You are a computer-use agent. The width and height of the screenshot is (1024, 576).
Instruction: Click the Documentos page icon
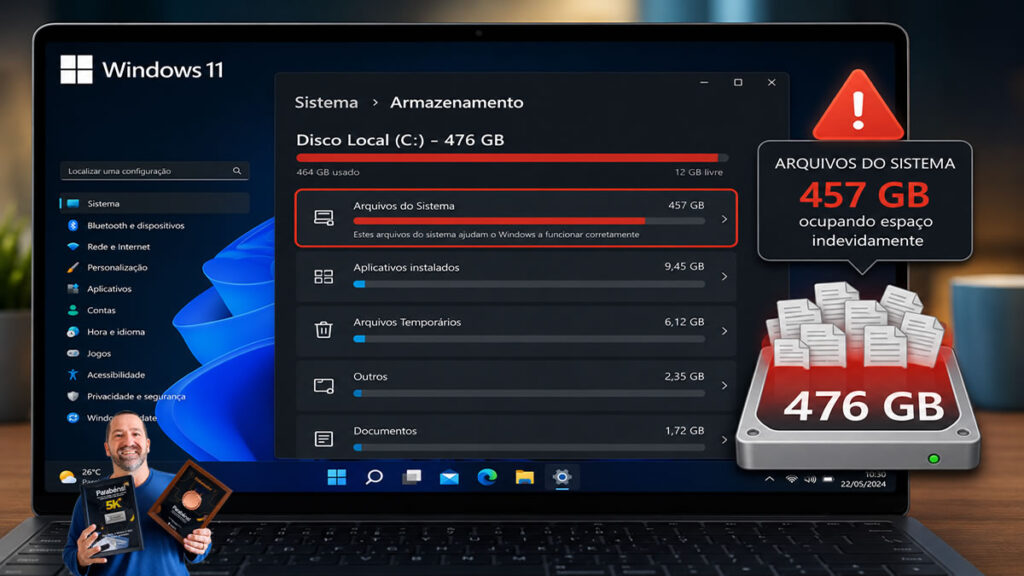[323, 439]
